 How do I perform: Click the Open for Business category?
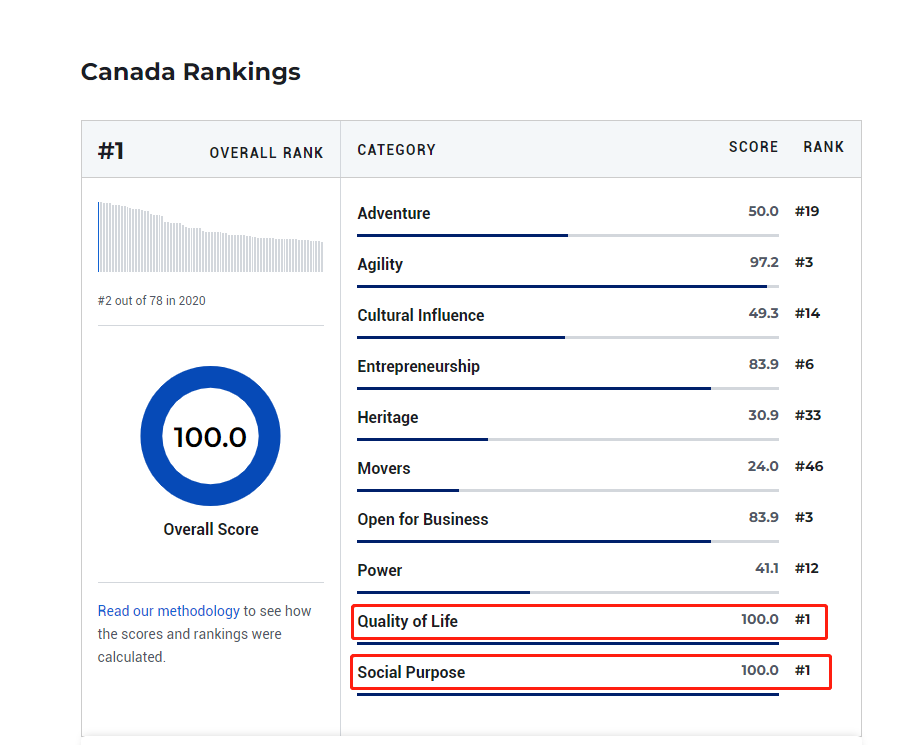tap(423, 519)
